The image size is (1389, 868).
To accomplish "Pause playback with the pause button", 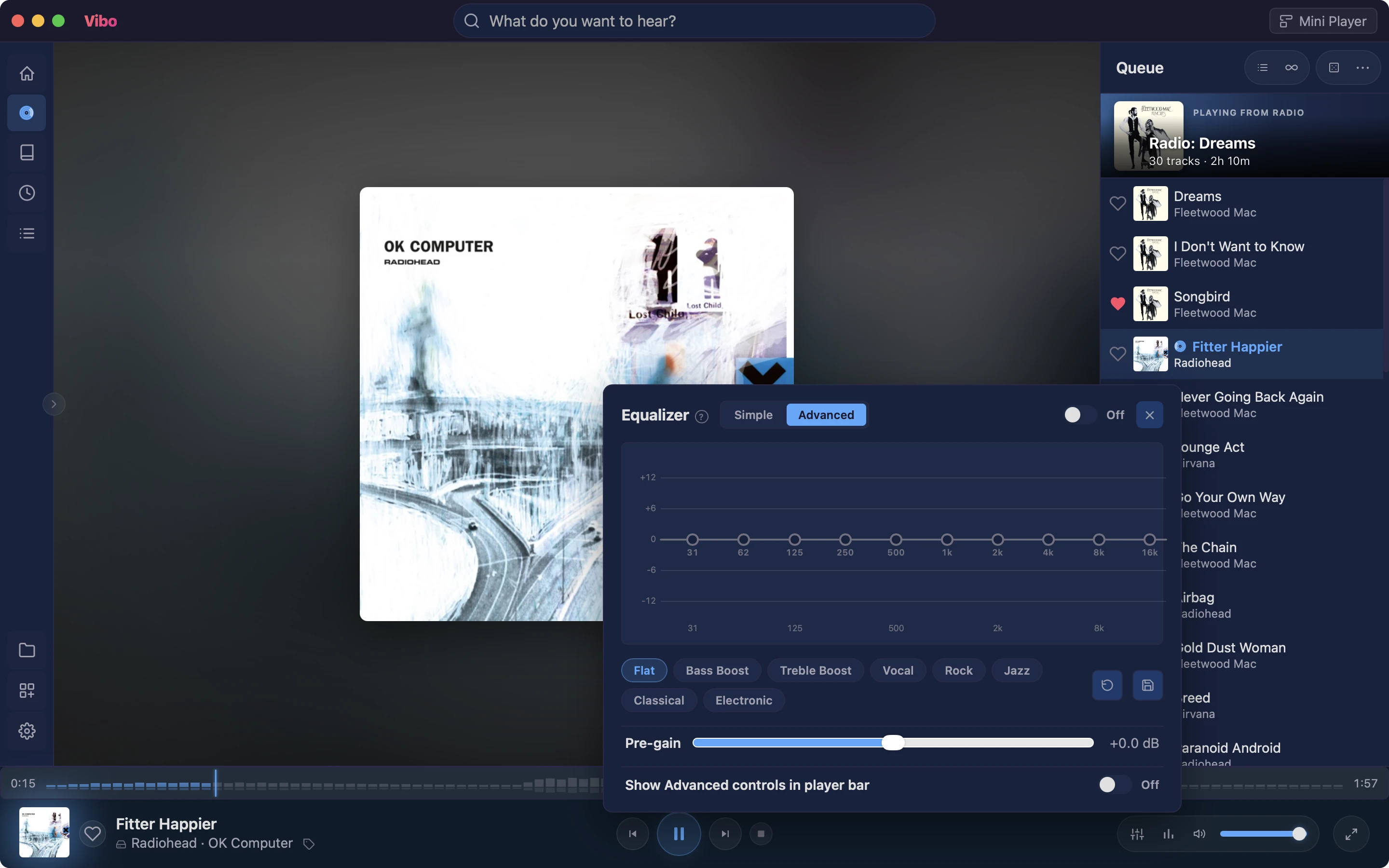I will click(679, 834).
